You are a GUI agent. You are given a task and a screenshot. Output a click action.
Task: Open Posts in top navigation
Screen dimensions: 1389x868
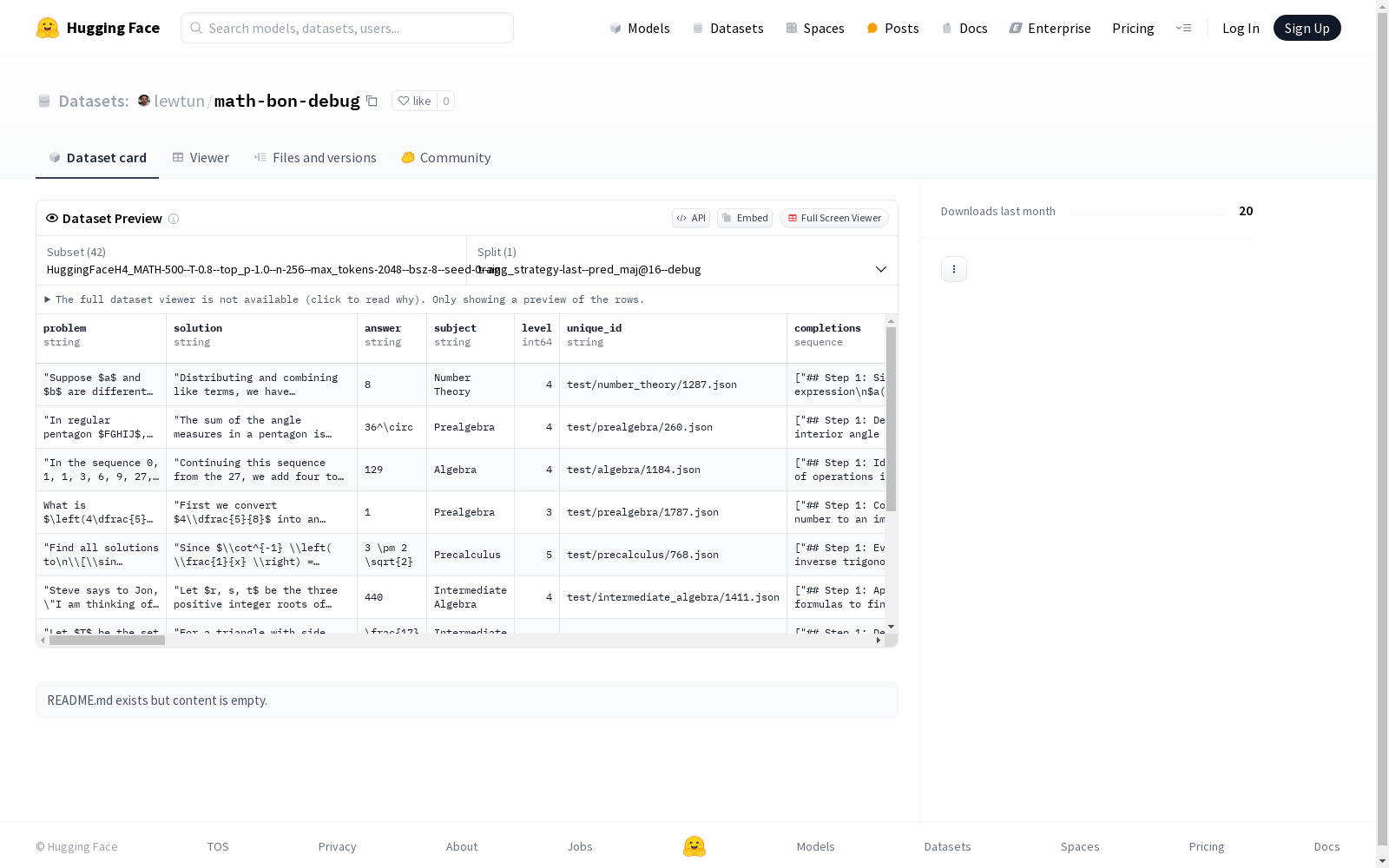[x=892, y=28]
